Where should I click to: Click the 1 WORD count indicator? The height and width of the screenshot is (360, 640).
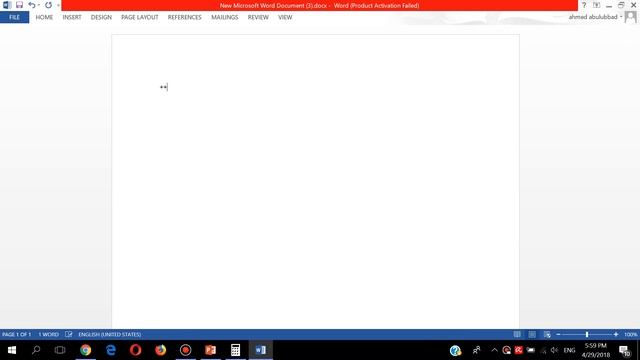click(x=49, y=334)
